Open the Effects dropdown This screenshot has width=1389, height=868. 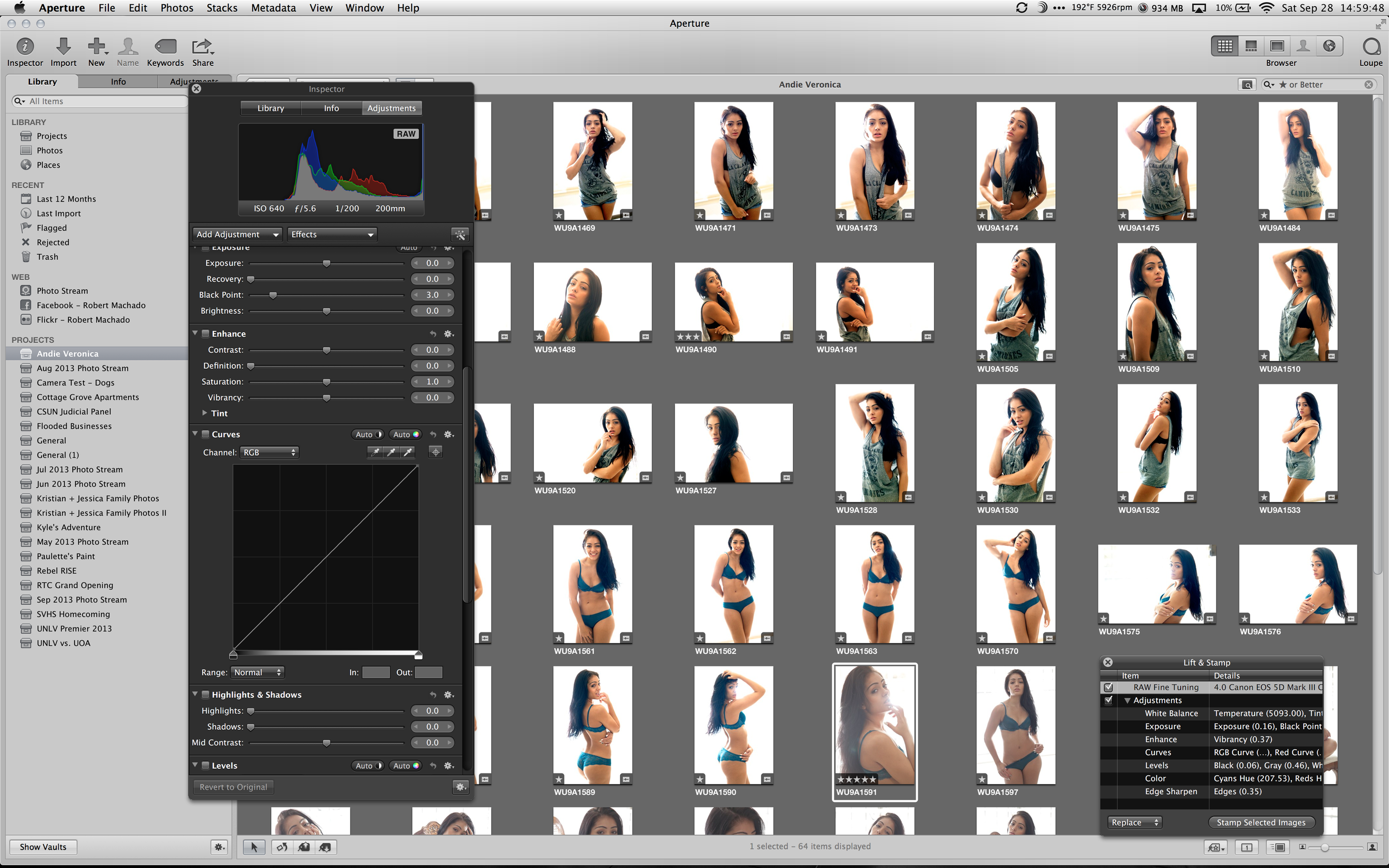[332, 234]
